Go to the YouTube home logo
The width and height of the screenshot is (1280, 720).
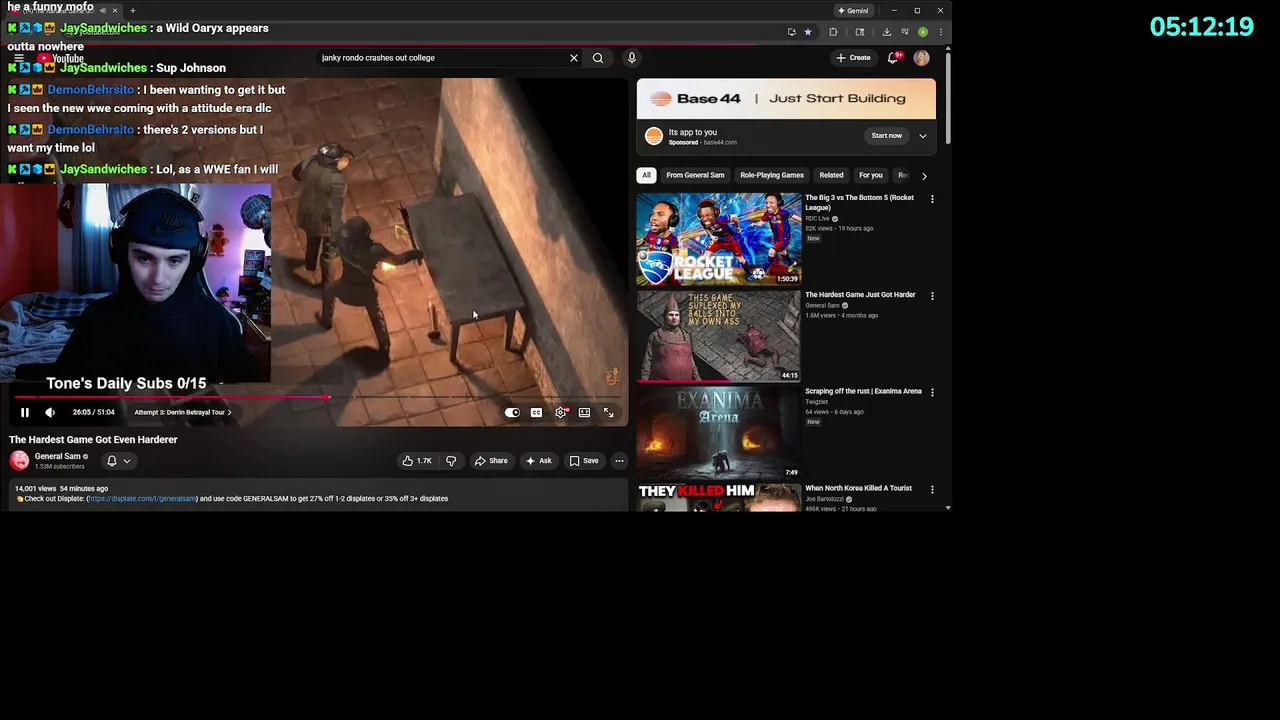pyautogui.click(x=60, y=59)
